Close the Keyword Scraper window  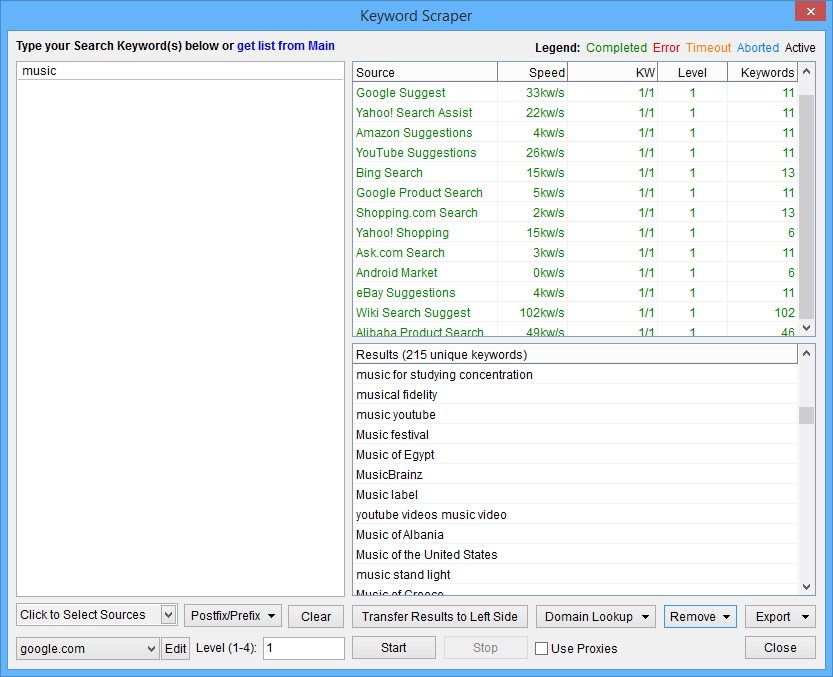pyautogui.click(x=809, y=13)
